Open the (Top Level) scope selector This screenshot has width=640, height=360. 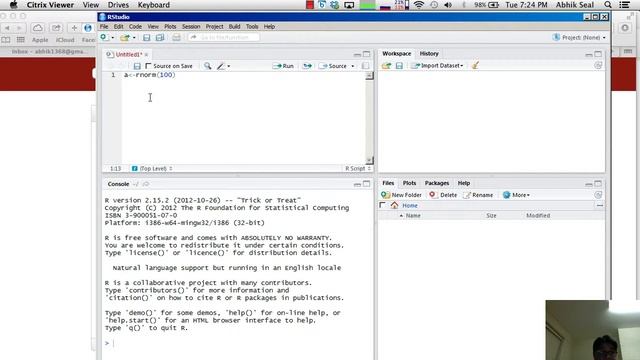(152, 169)
